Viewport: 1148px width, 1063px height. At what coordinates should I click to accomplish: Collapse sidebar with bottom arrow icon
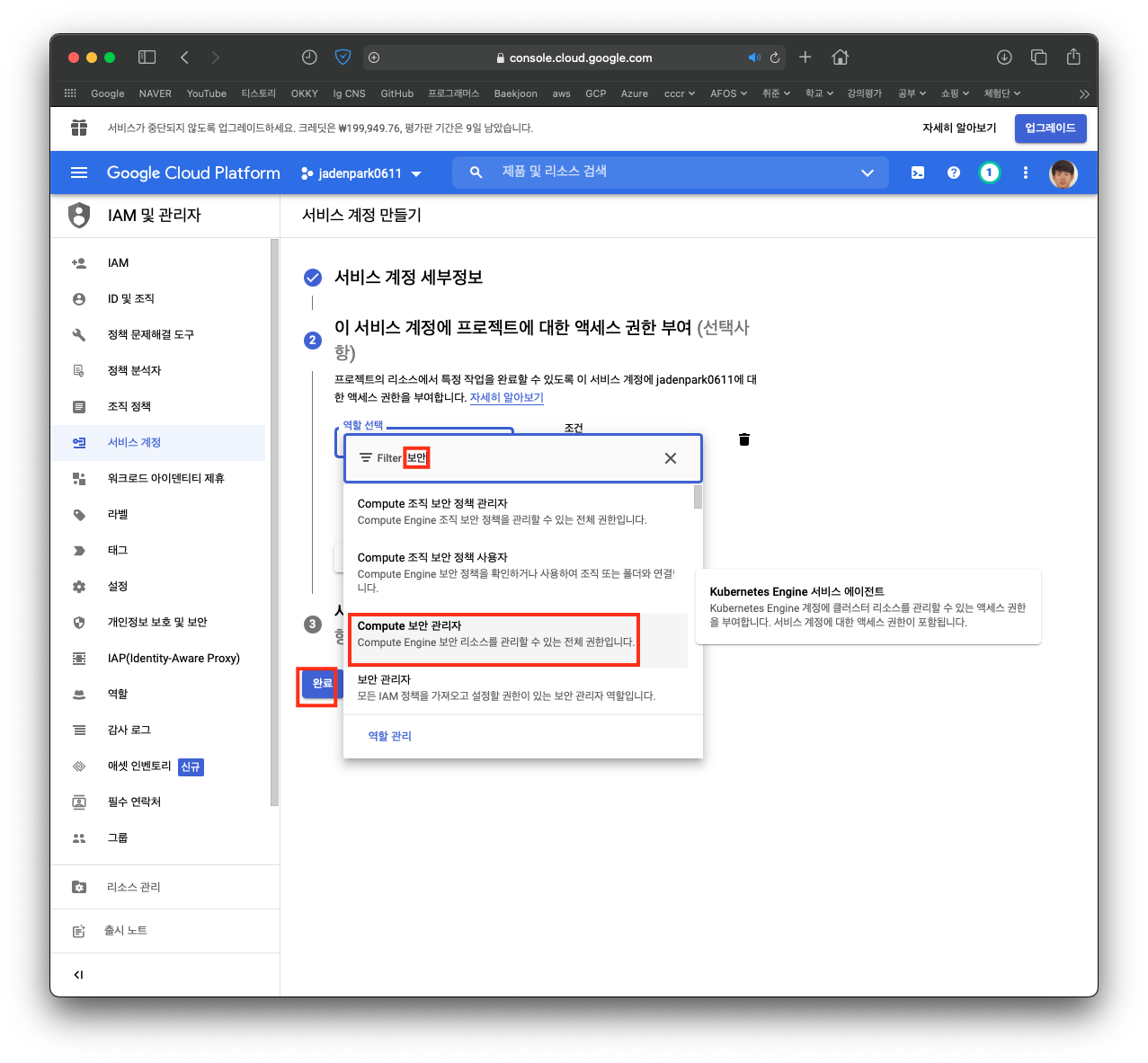pyautogui.click(x=79, y=974)
